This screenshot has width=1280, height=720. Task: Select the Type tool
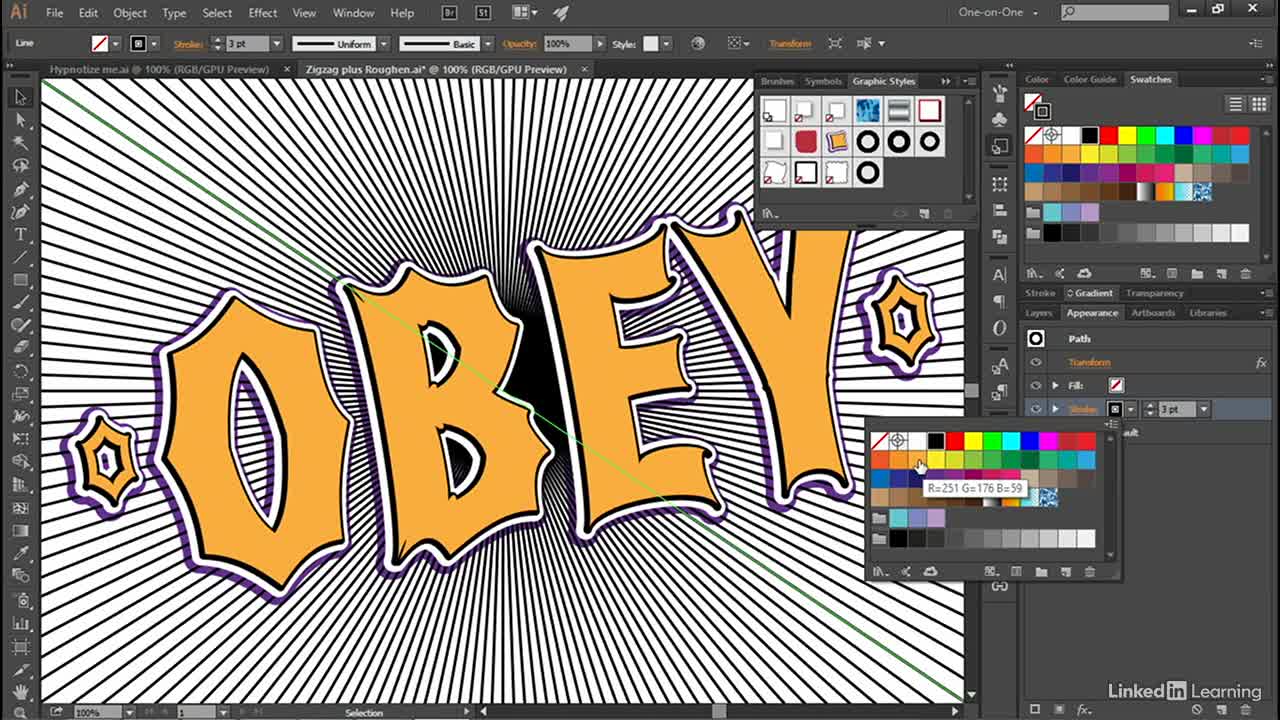[20, 234]
